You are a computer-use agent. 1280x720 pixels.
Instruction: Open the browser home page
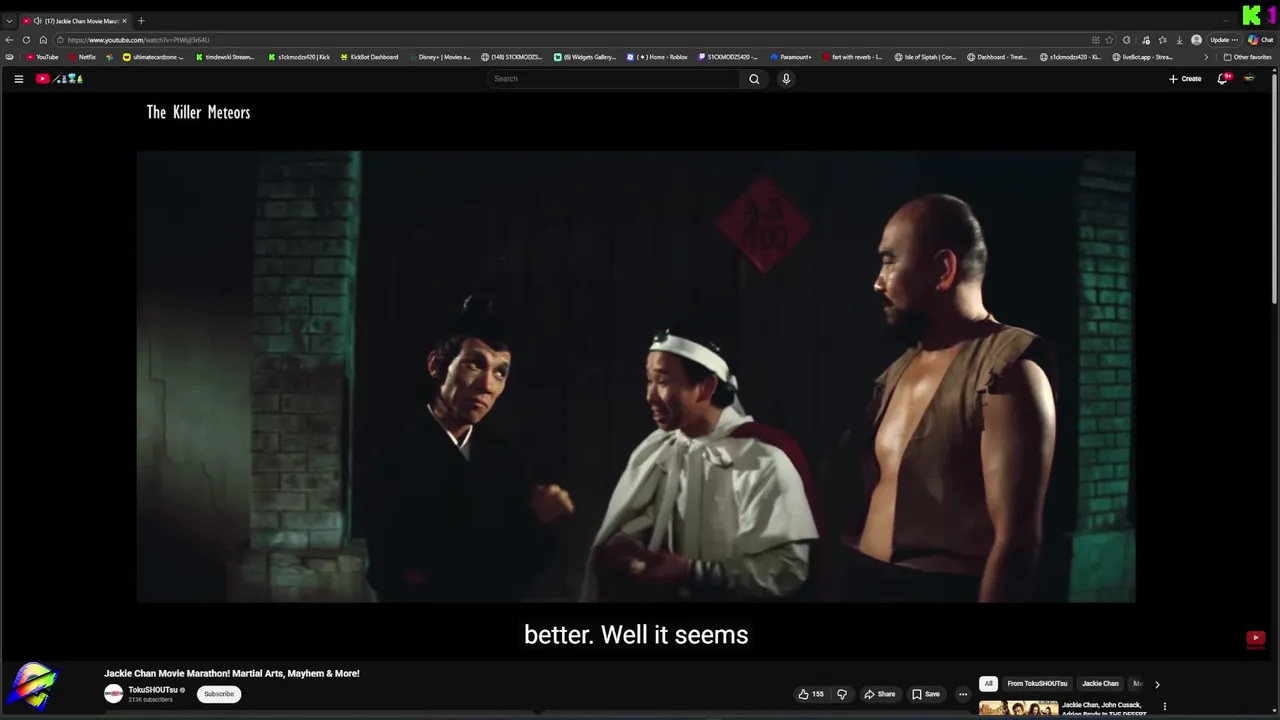tap(43, 40)
